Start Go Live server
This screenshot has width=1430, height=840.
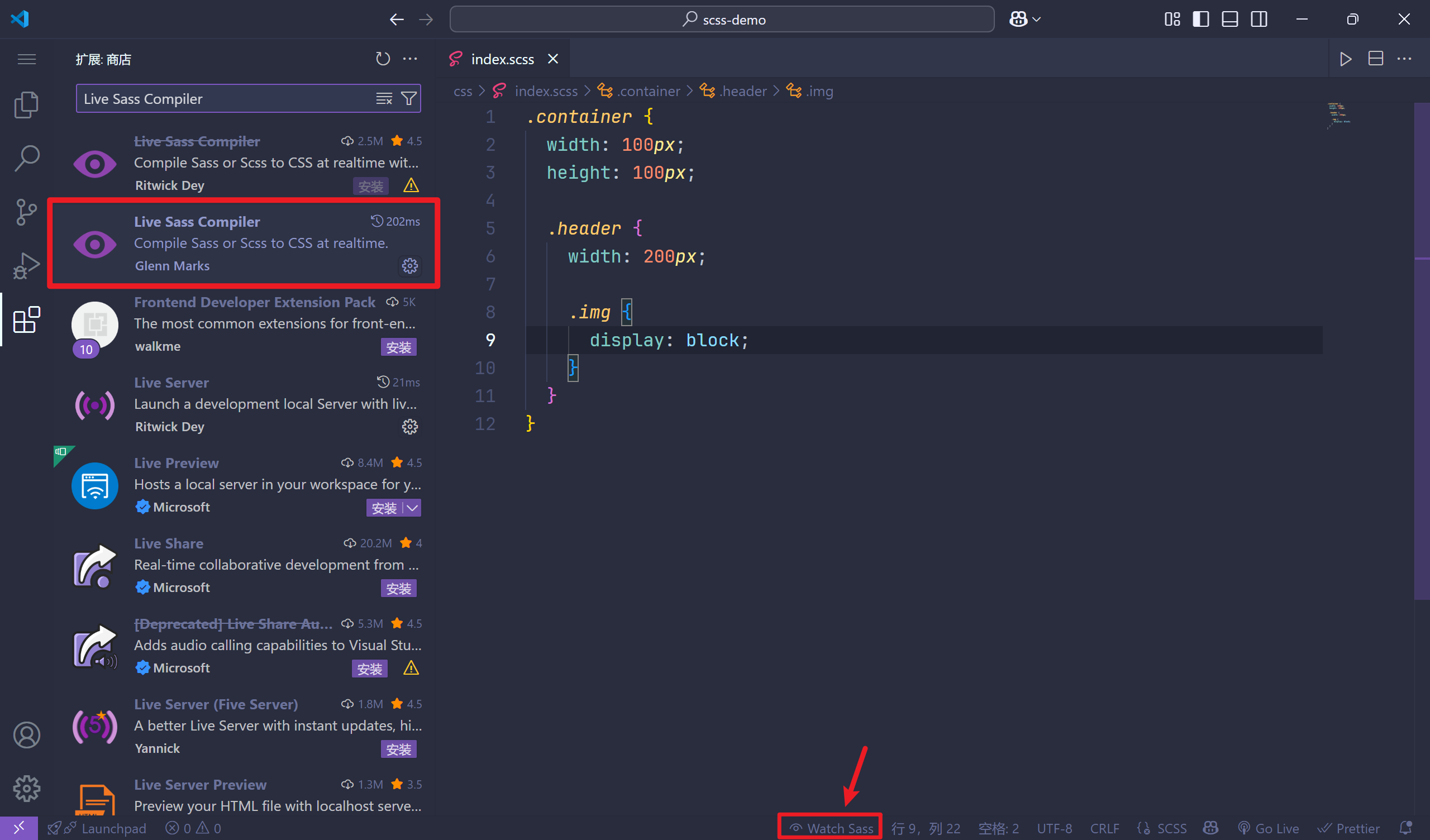(x=1268, y=829)
